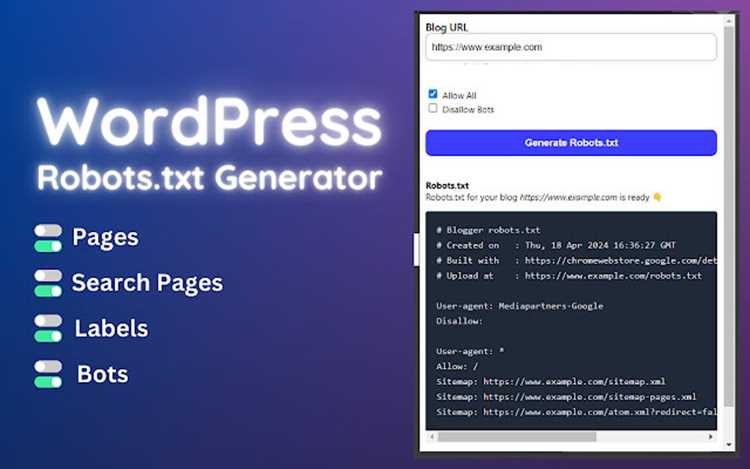750x469 pixels.
Task: Click the Blog URL input field
Action: [571, 47]
